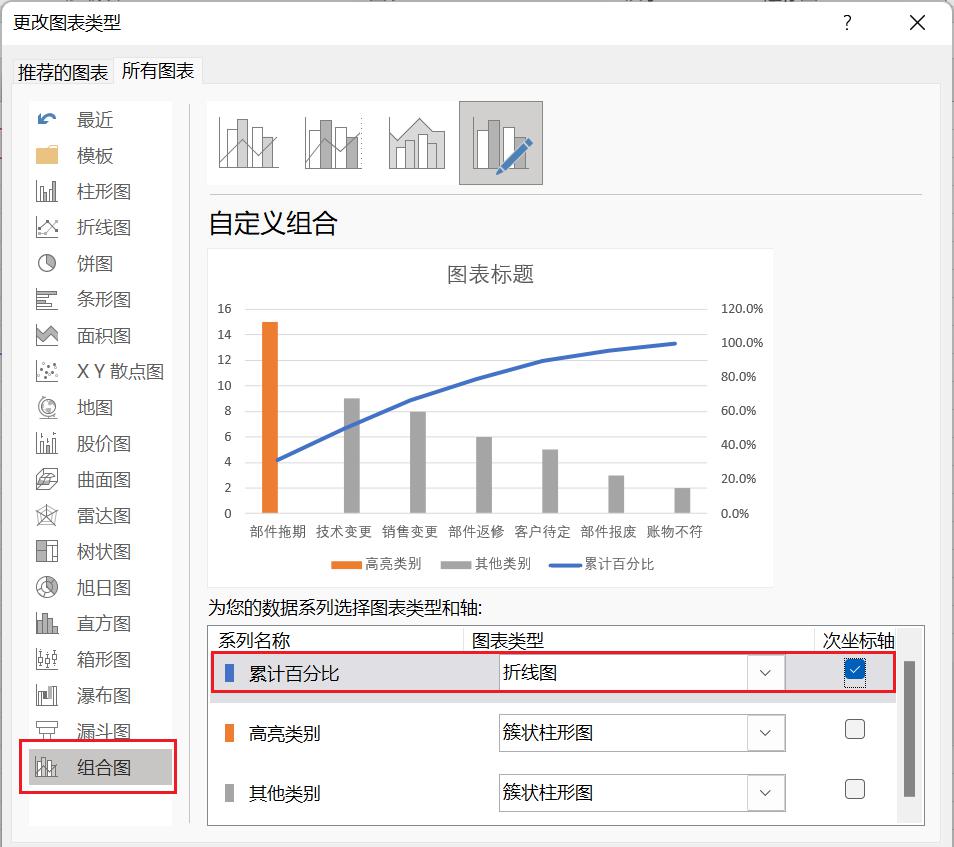Click the chart preview thumbnail
954x847 pixels.
pyautogui.click(x=490, y=417)
